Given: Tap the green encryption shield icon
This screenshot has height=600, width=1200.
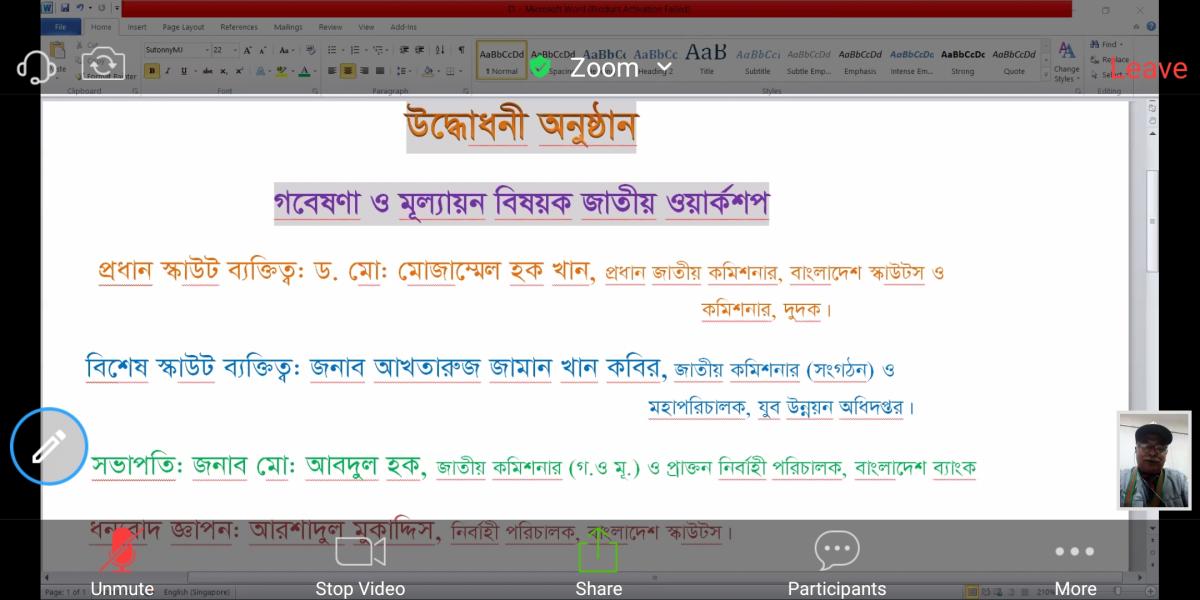Looking at the screenshot, I should [540, 67].
